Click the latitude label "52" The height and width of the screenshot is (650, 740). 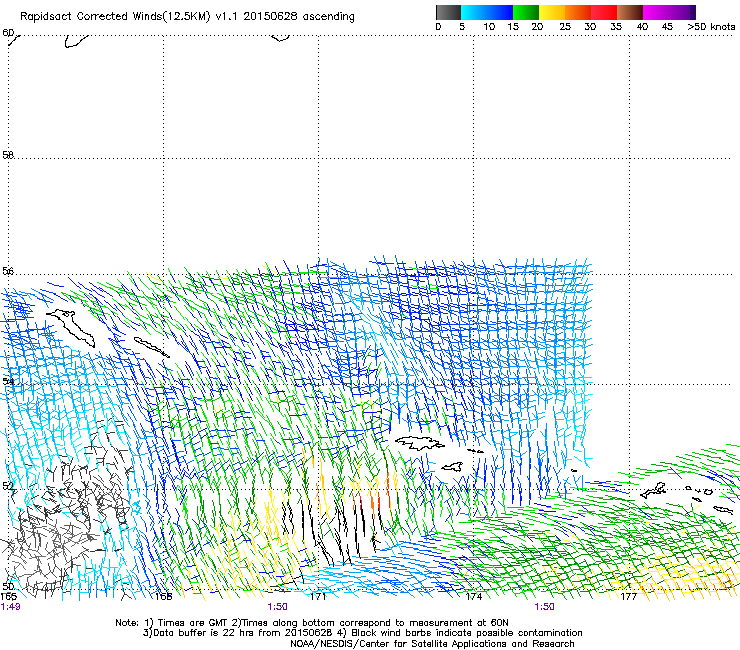tap(8, 486)
